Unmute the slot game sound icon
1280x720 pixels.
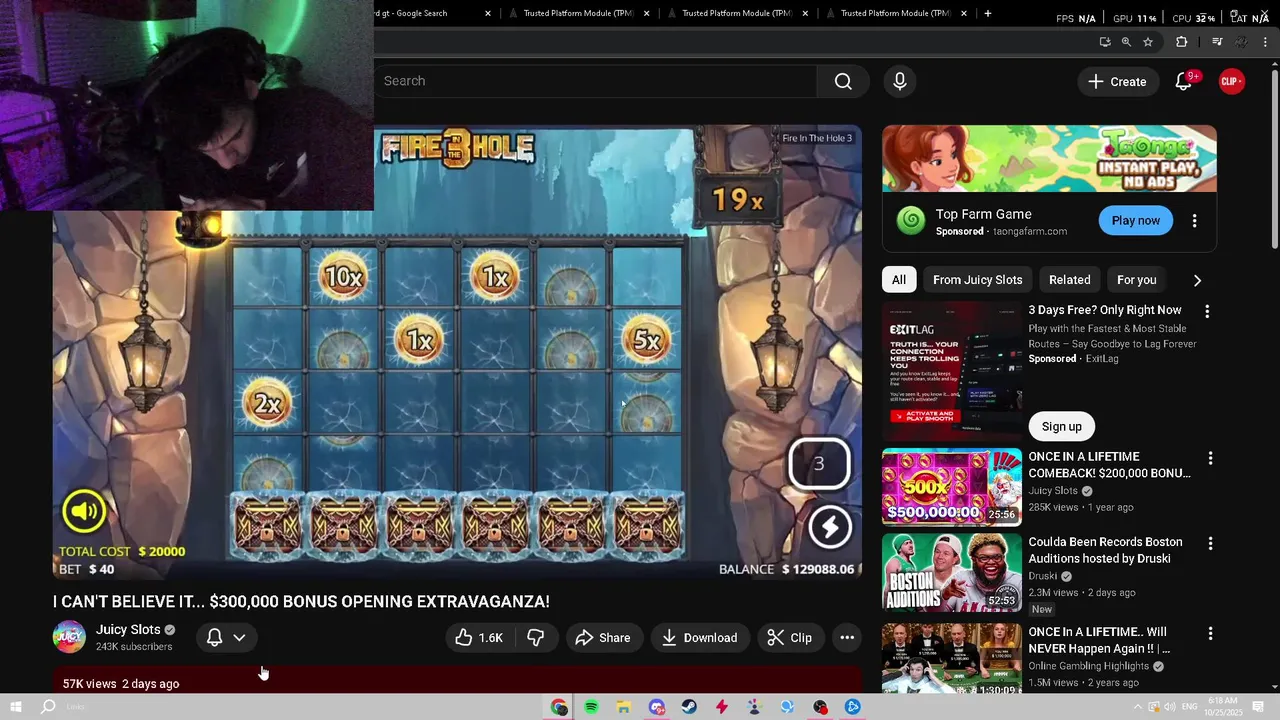[84, 512]
